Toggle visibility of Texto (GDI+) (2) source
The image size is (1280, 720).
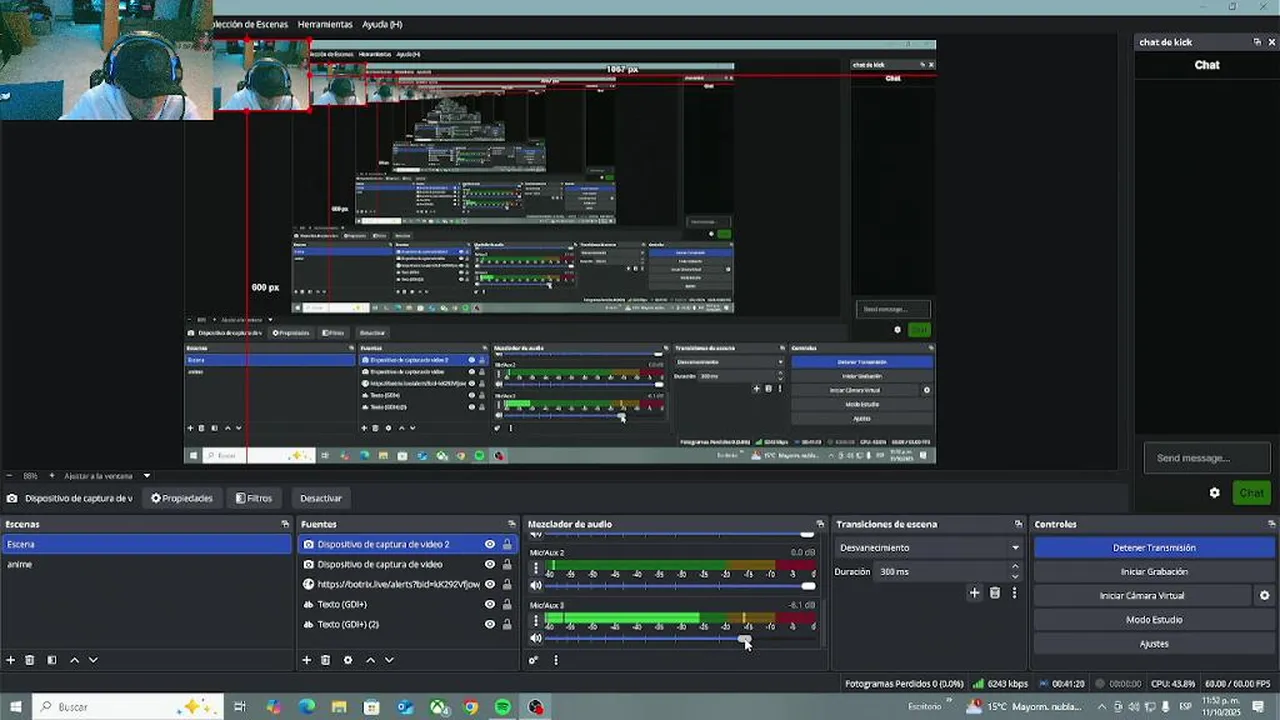[x=490, y=625]
